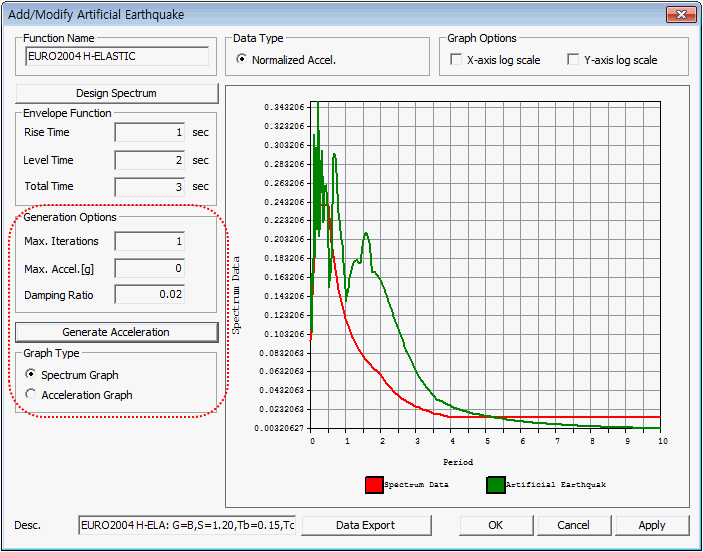This screenshot has width=703, height=552.
Task: Click the Design Spectrum button
Action: (116, 93)
